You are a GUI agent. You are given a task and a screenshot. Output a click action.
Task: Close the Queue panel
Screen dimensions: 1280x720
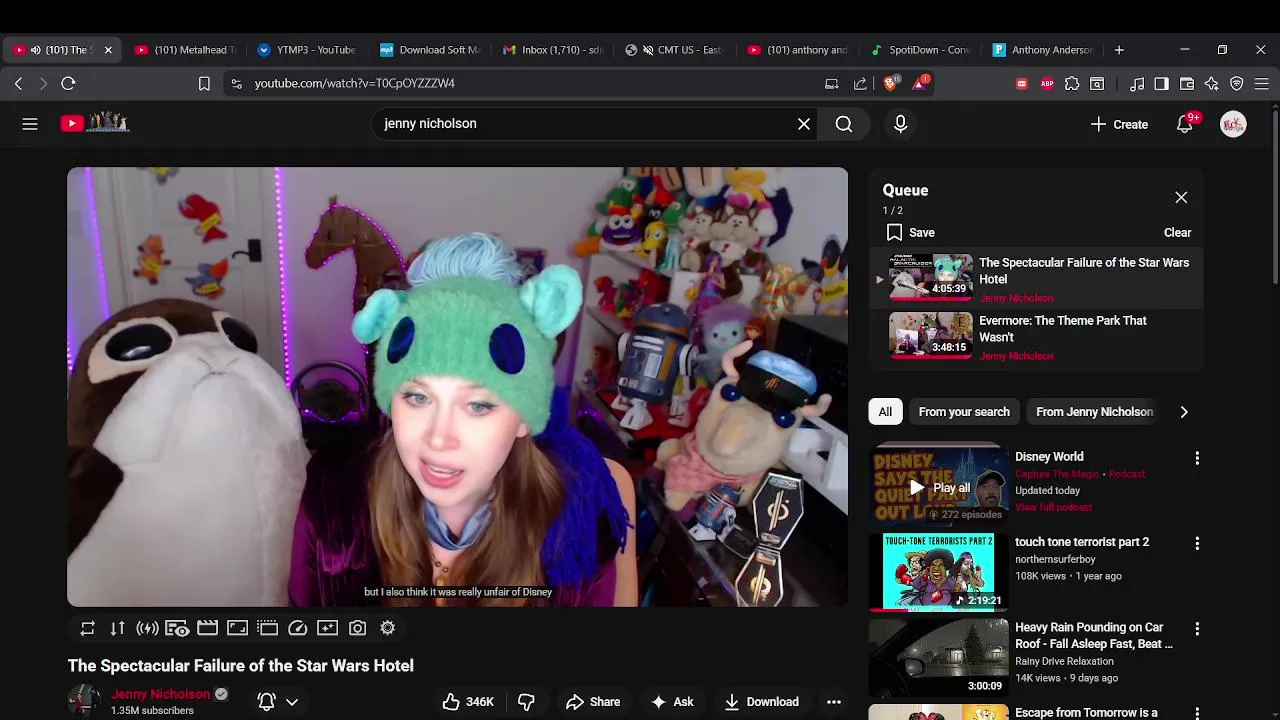pyautogui.click(x=1181, y=198)
